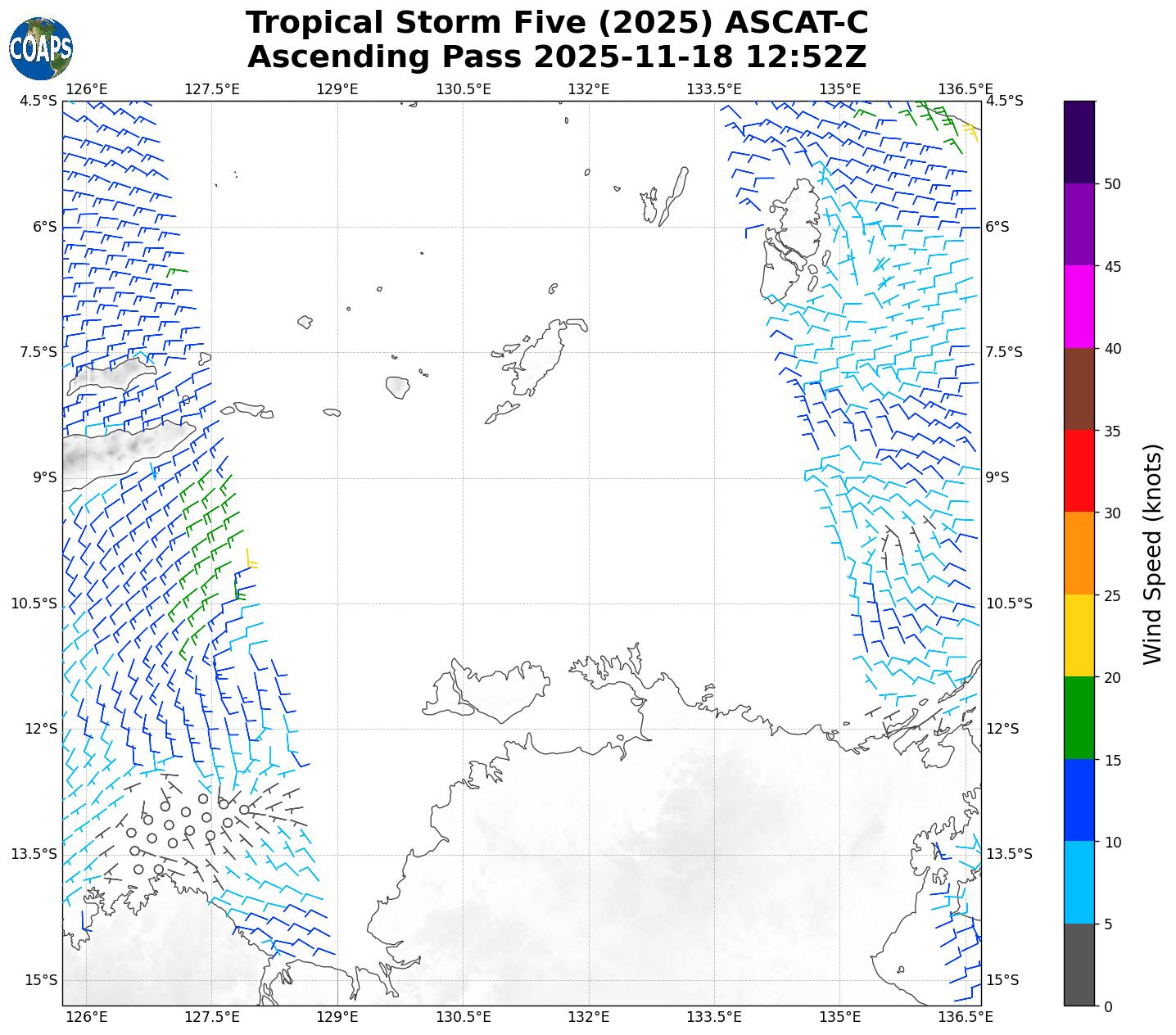
Task: Select the cyan 5-10 knots colorbar band
Action: (1079, 883)
